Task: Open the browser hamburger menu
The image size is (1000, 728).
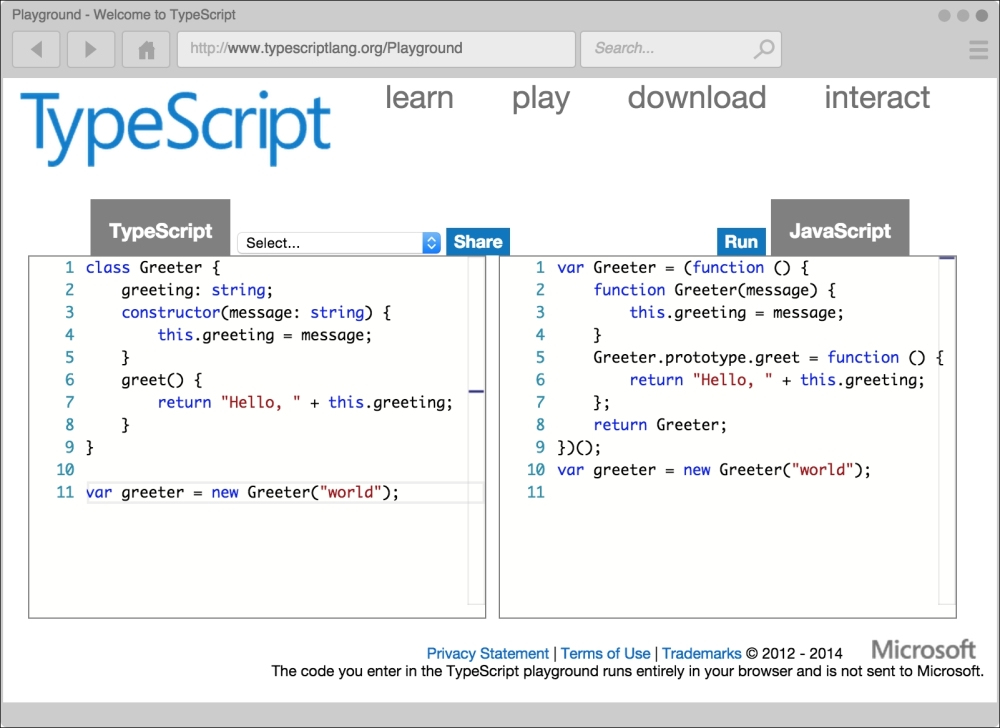Action: pos(977,48)
